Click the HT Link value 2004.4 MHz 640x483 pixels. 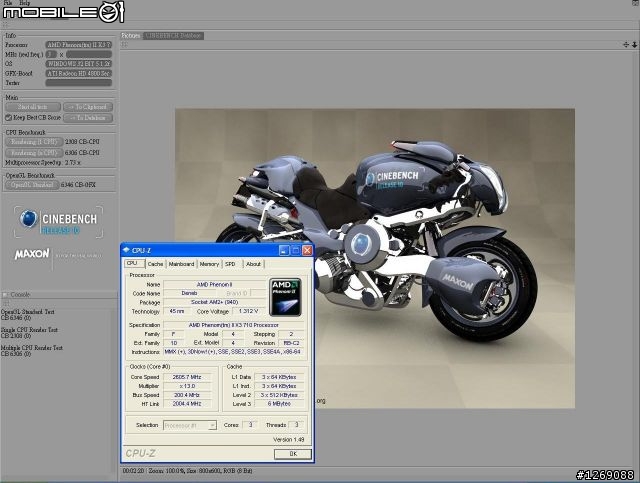[x=187, y=404]
